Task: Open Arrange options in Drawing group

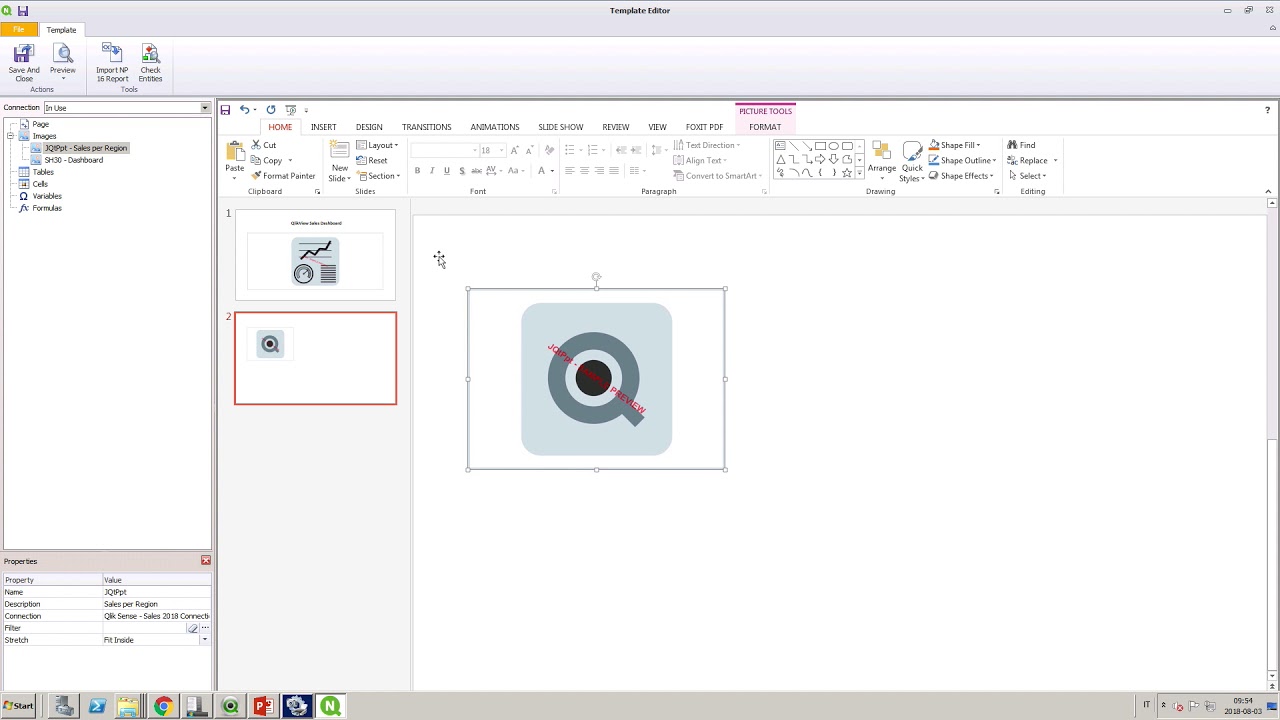Action: click(882, 162)
